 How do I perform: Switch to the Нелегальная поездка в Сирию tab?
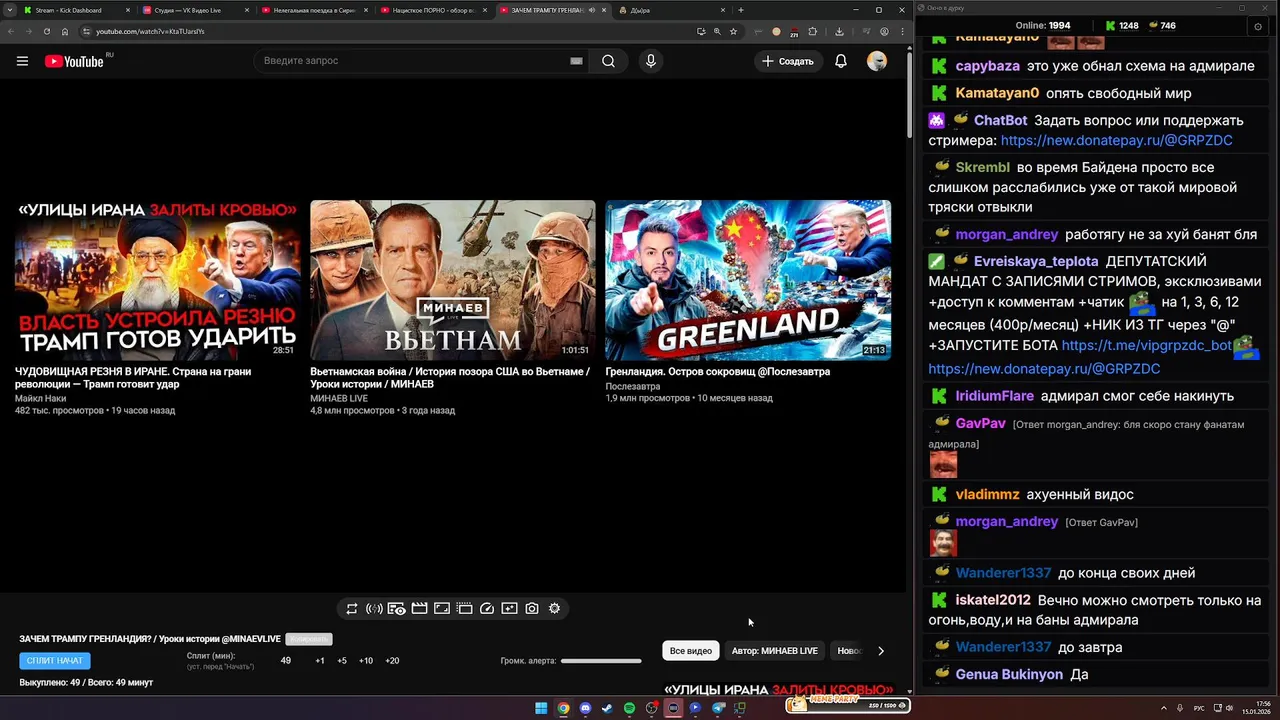tap(314, 10)
